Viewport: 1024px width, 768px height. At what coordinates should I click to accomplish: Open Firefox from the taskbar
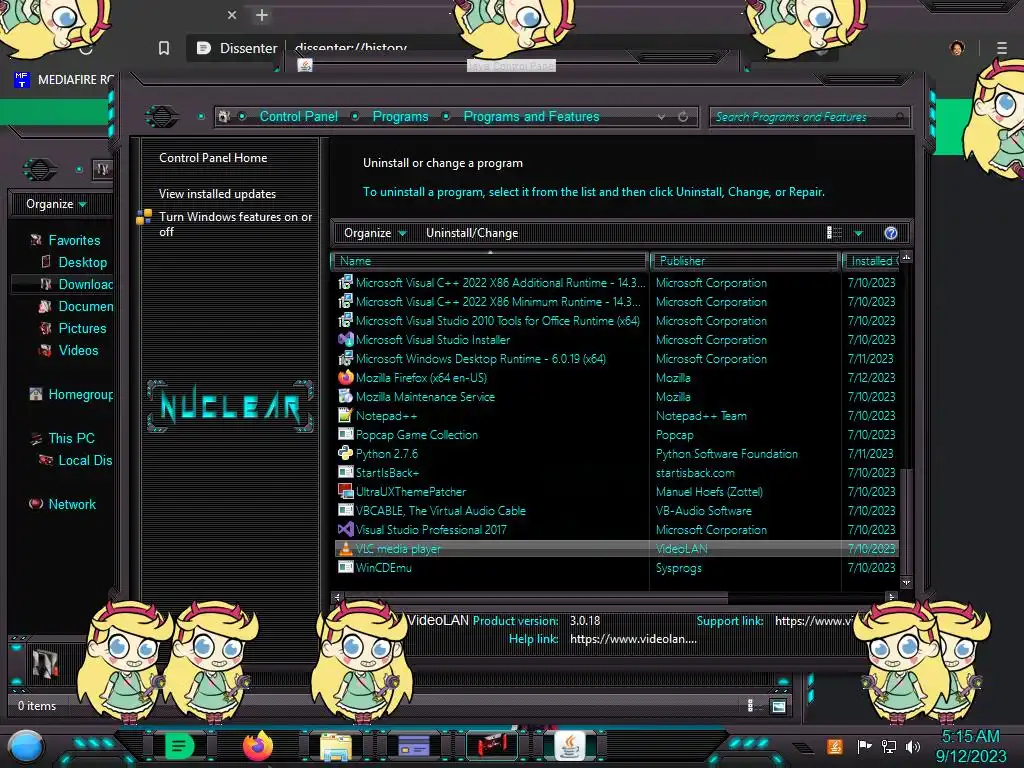coord(257,746)
